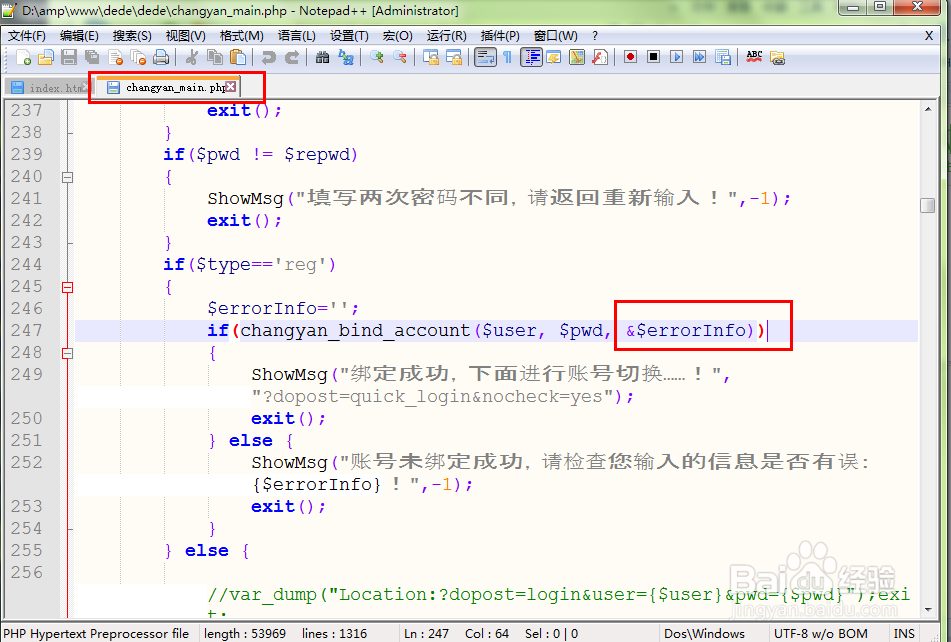
Task: Switch to the index.htm tab
Action: point(49,88)
